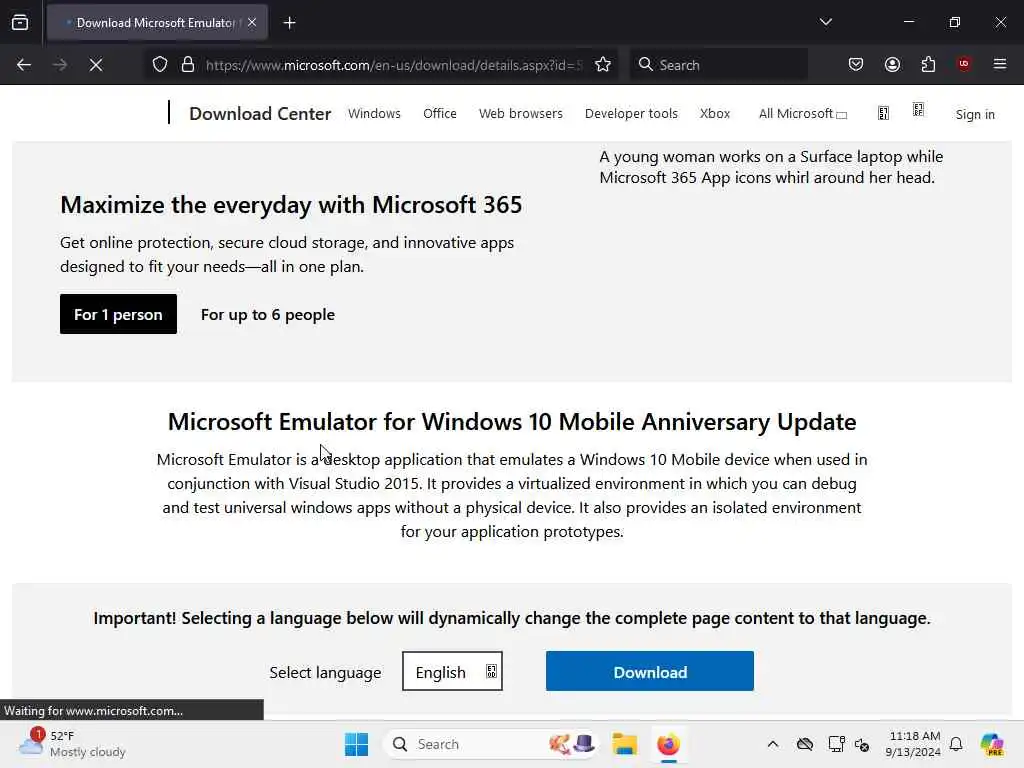The width and height of the screenshot is (1024, 768).
Task: Click the Maximize the everyday with Microsoft 365 heading
Action: tap(291, 205)
